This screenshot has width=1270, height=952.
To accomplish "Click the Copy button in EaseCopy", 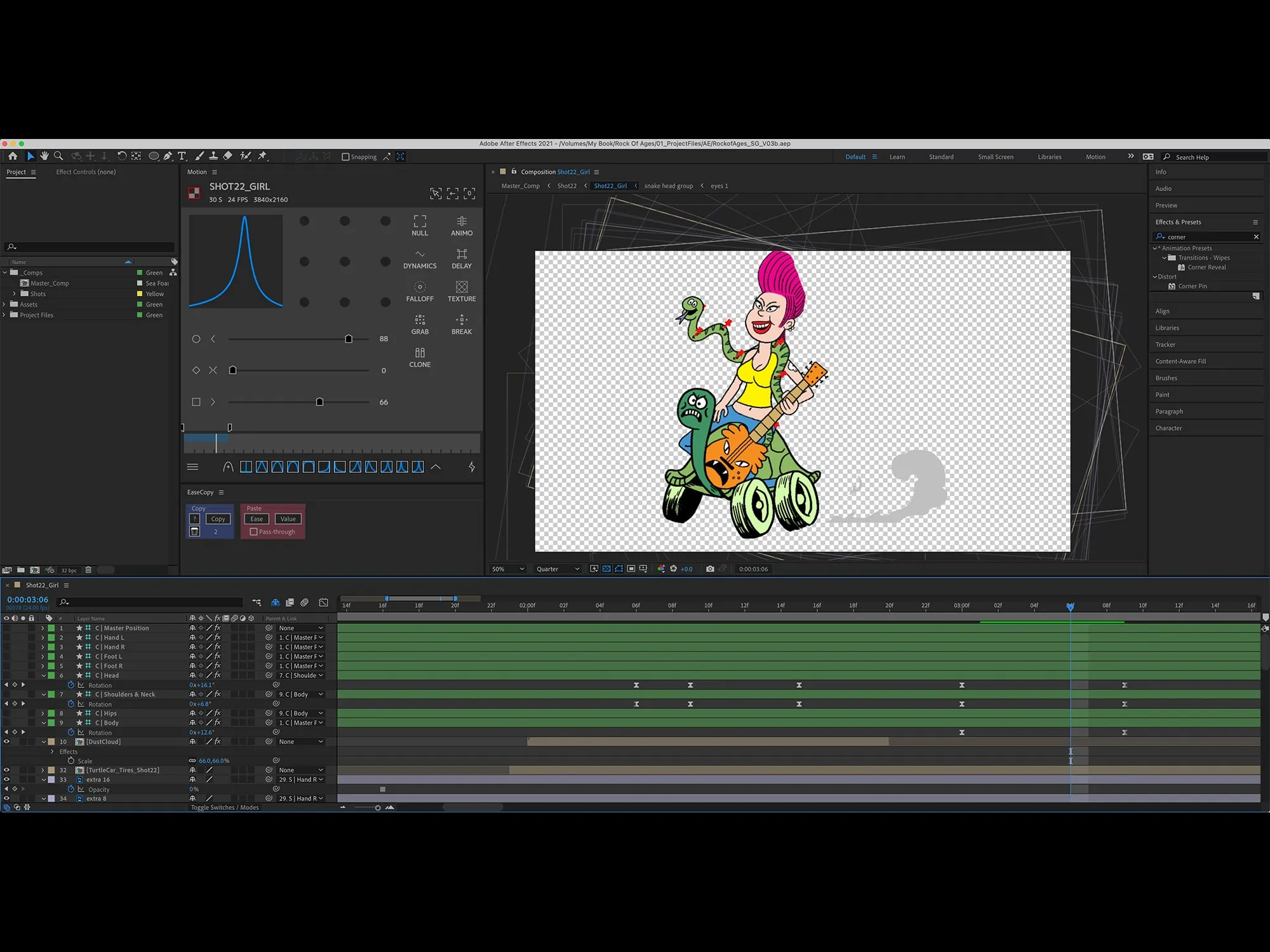I will 218,519.
